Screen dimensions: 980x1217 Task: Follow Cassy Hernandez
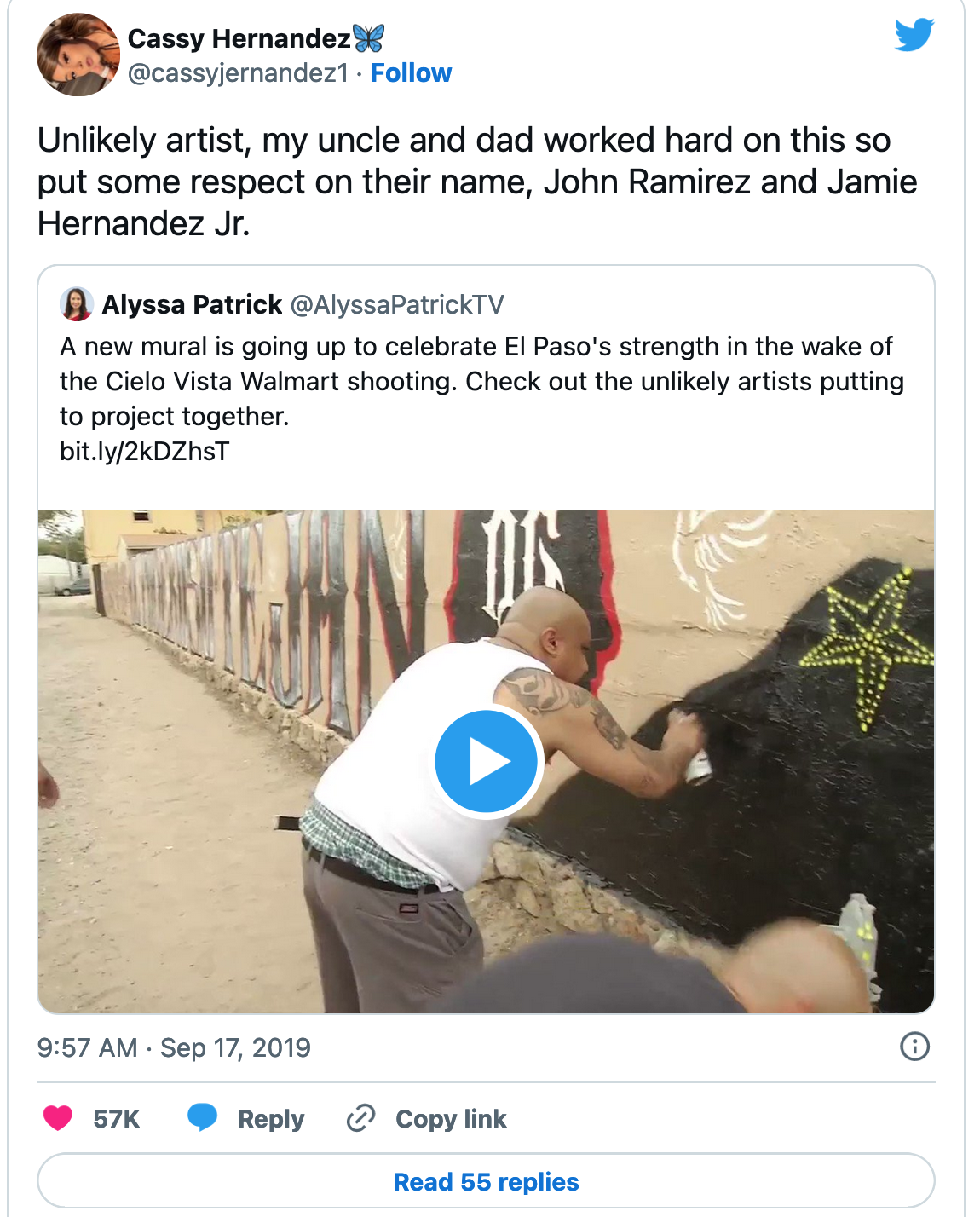411,73
